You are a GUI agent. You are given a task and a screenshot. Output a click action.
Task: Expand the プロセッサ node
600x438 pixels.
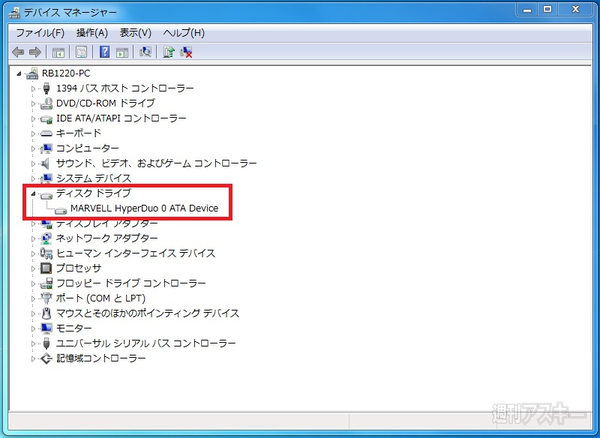pyautogui.click(x=33, y=269)
